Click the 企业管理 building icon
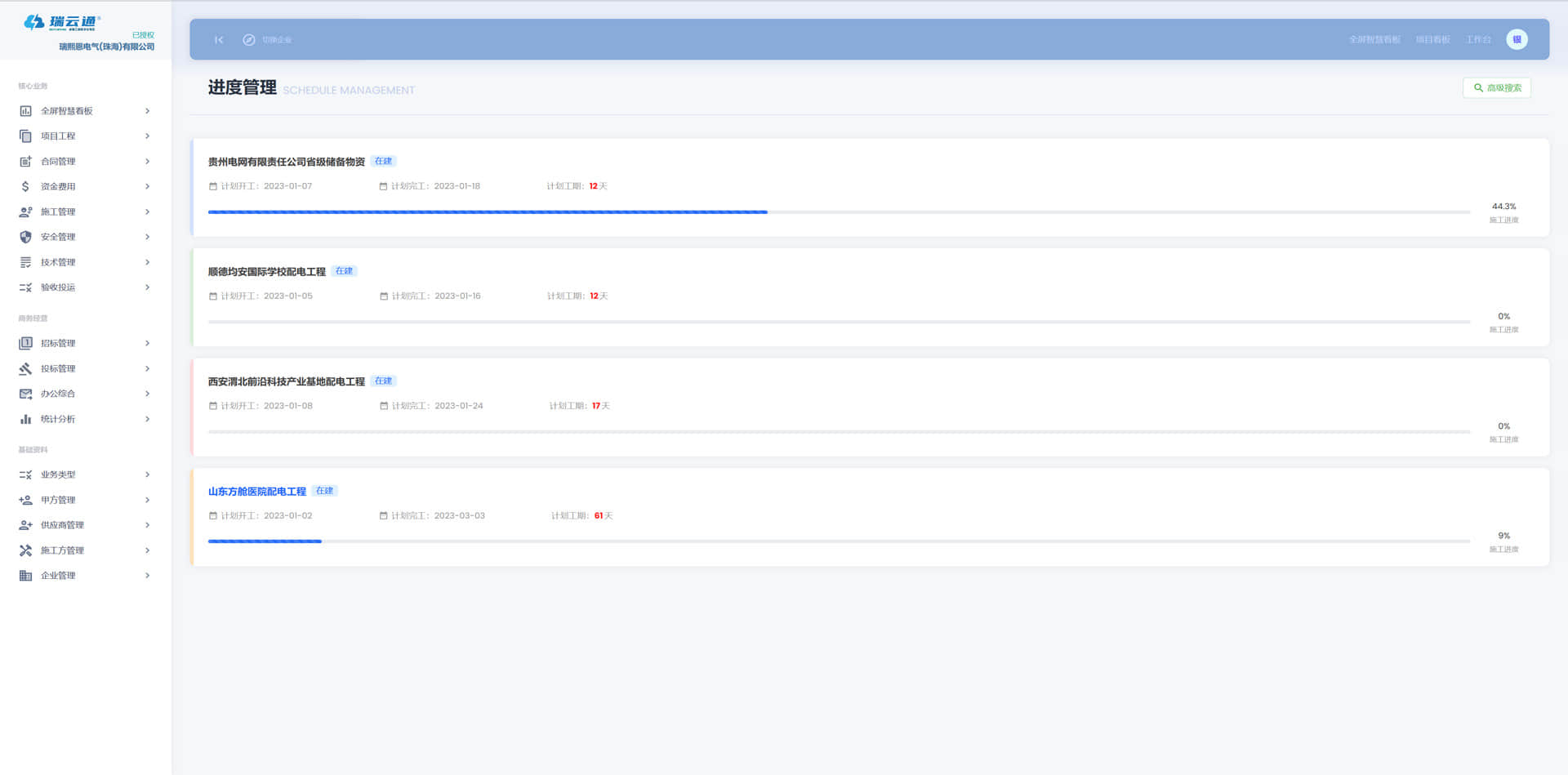 tap(25, 576)
